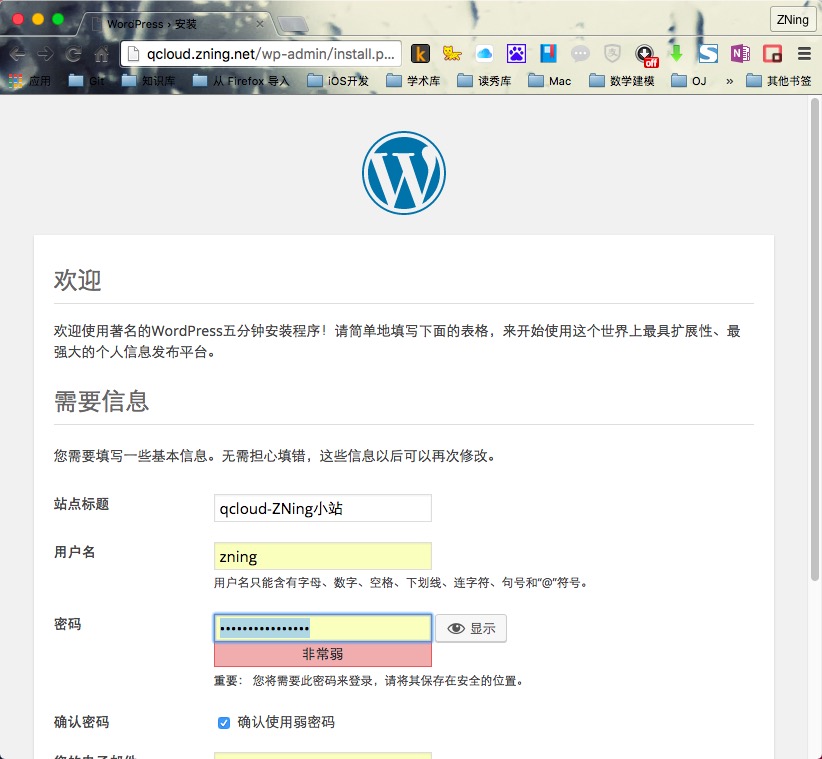Click the 欢迎 heading
Viewport: 822px width, 759px height.
coord(77,280)
